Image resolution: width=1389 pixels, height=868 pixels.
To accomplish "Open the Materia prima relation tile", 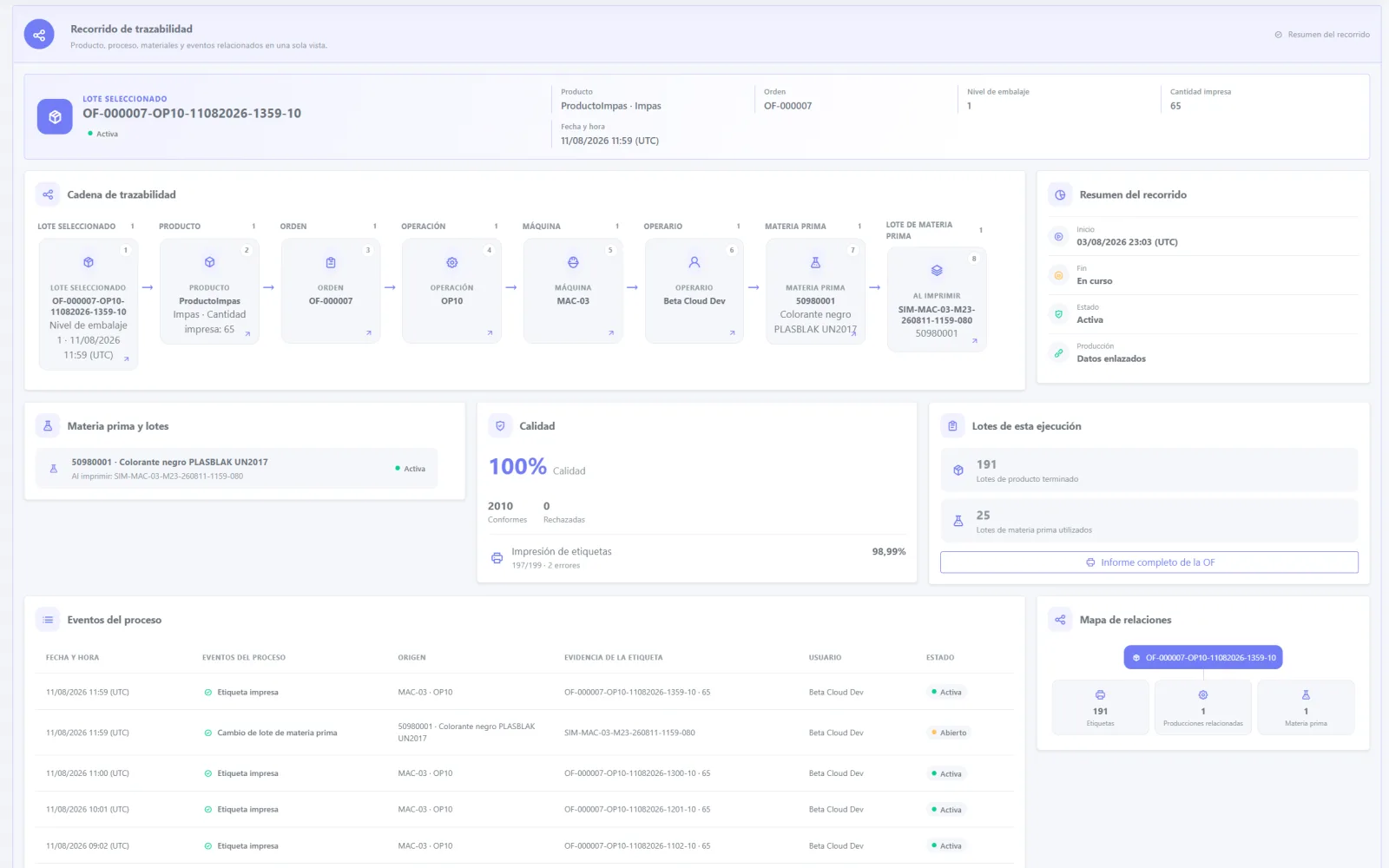I will (x=1306, y=707).
